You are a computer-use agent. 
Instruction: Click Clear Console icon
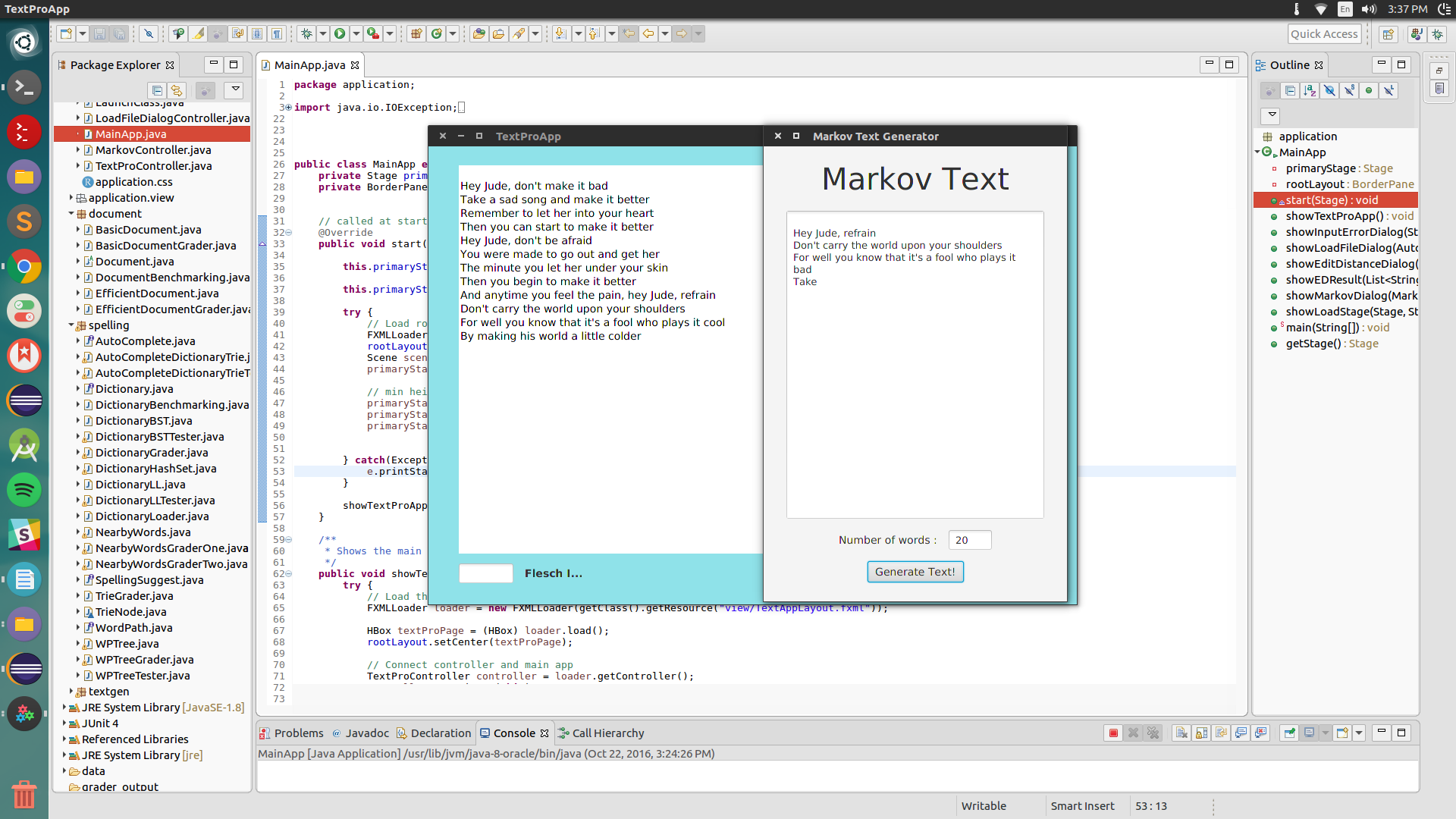click(x=1181, y=733)
